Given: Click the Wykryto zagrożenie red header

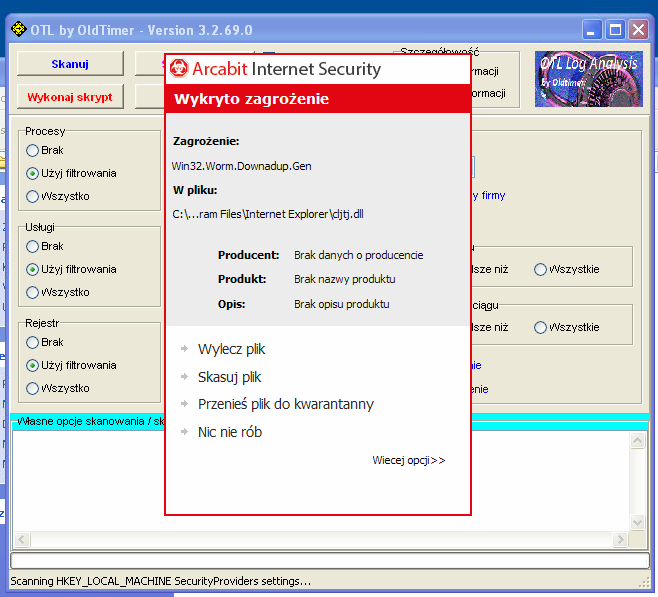Looking at the screenshot, I should [x=318, y=99].
